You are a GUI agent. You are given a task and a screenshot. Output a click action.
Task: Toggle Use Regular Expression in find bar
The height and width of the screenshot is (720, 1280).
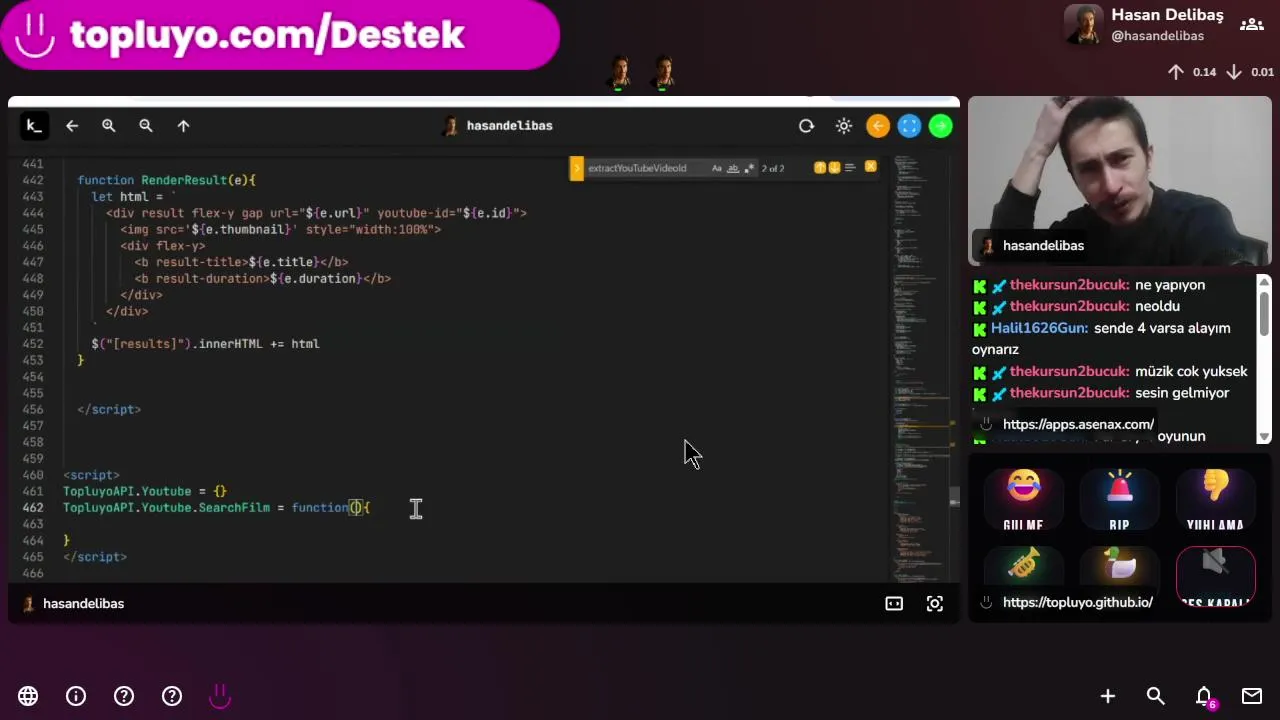pyautogui.click(x=749, y=168)
